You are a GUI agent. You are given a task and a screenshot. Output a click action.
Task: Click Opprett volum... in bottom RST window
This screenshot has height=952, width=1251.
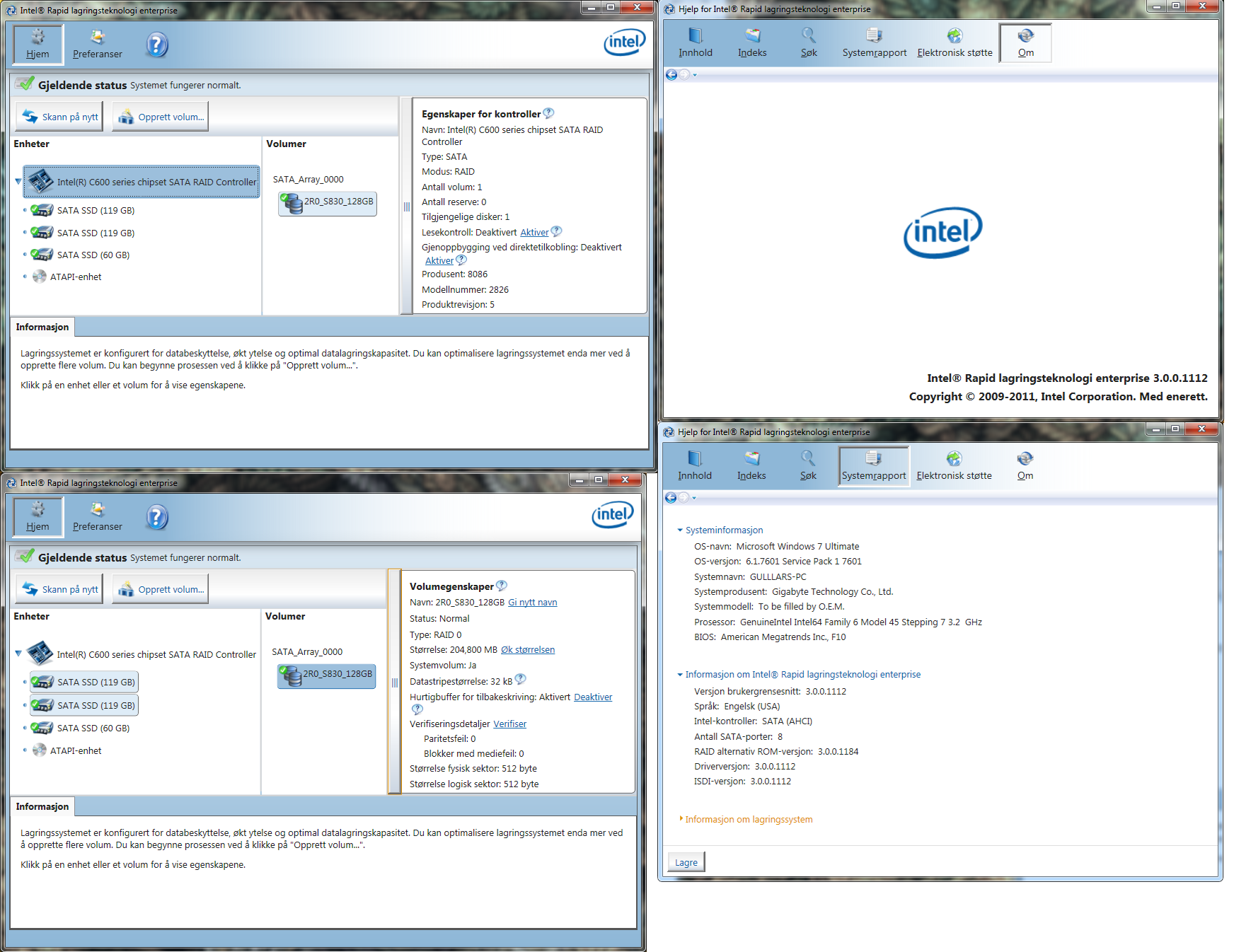click(161, 589)
